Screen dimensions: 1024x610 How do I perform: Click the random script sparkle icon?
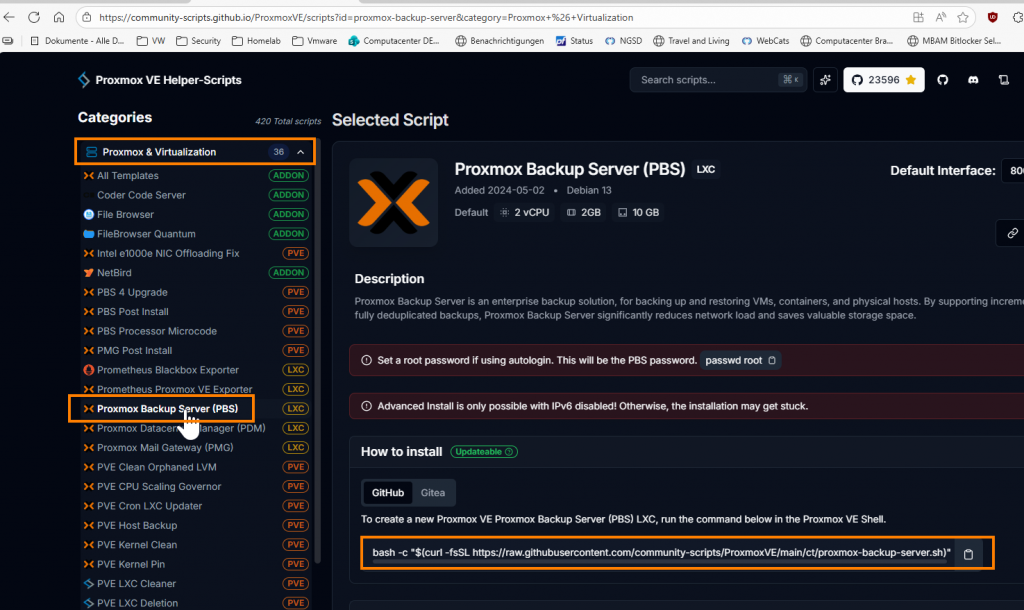click(x=825, y=80)
